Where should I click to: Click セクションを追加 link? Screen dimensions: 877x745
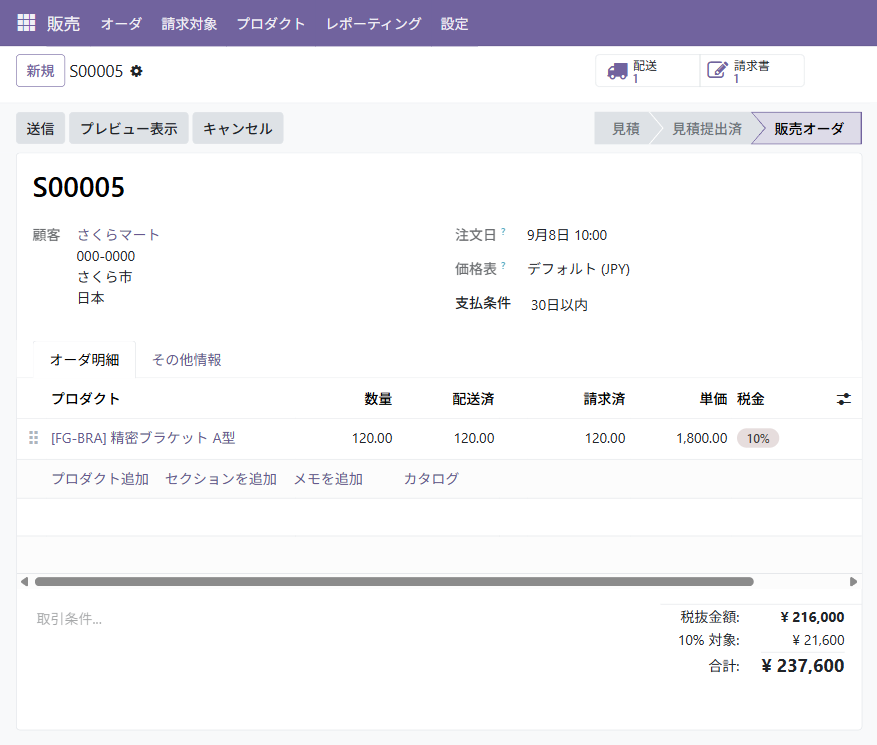(221, 479)
